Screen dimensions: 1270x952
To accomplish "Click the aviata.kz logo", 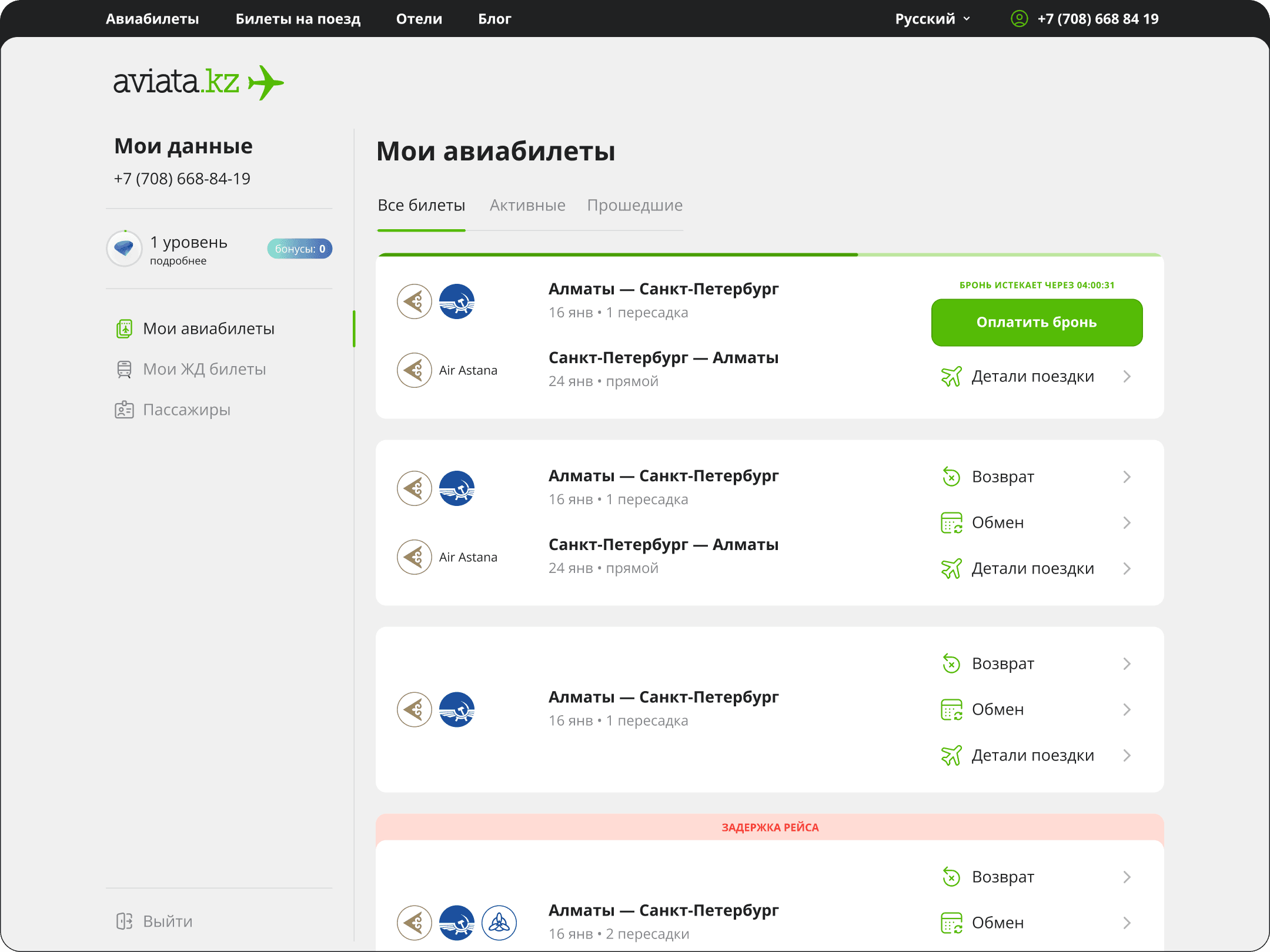I will (x=198, y=82).
